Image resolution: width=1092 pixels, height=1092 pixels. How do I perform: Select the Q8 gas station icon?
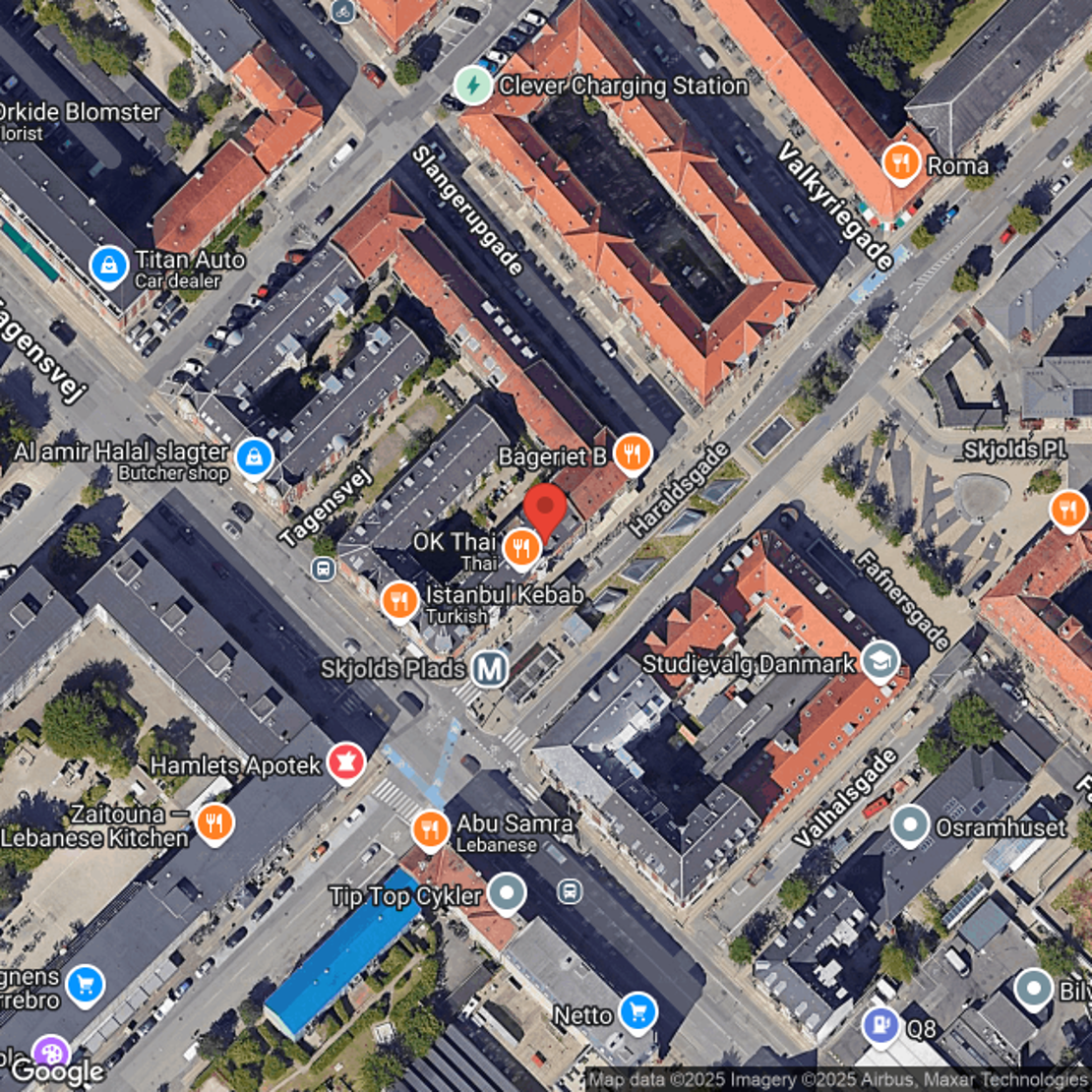click(880, 1026)
